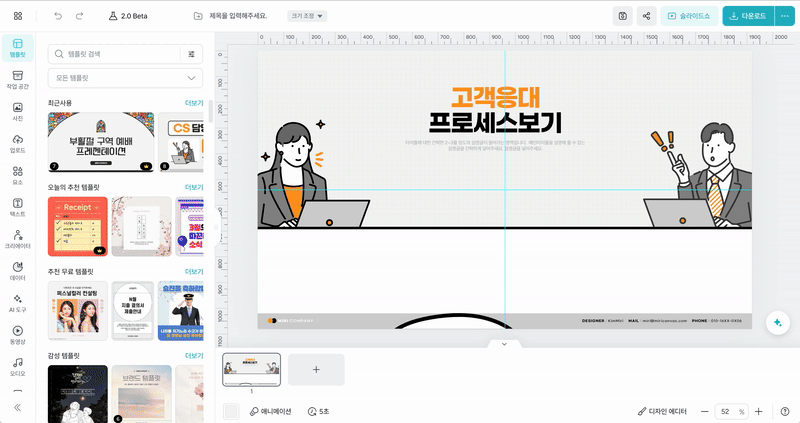Open the 요소 (elements) sidebar panel

pyautogui.click(x=17, y=174)
